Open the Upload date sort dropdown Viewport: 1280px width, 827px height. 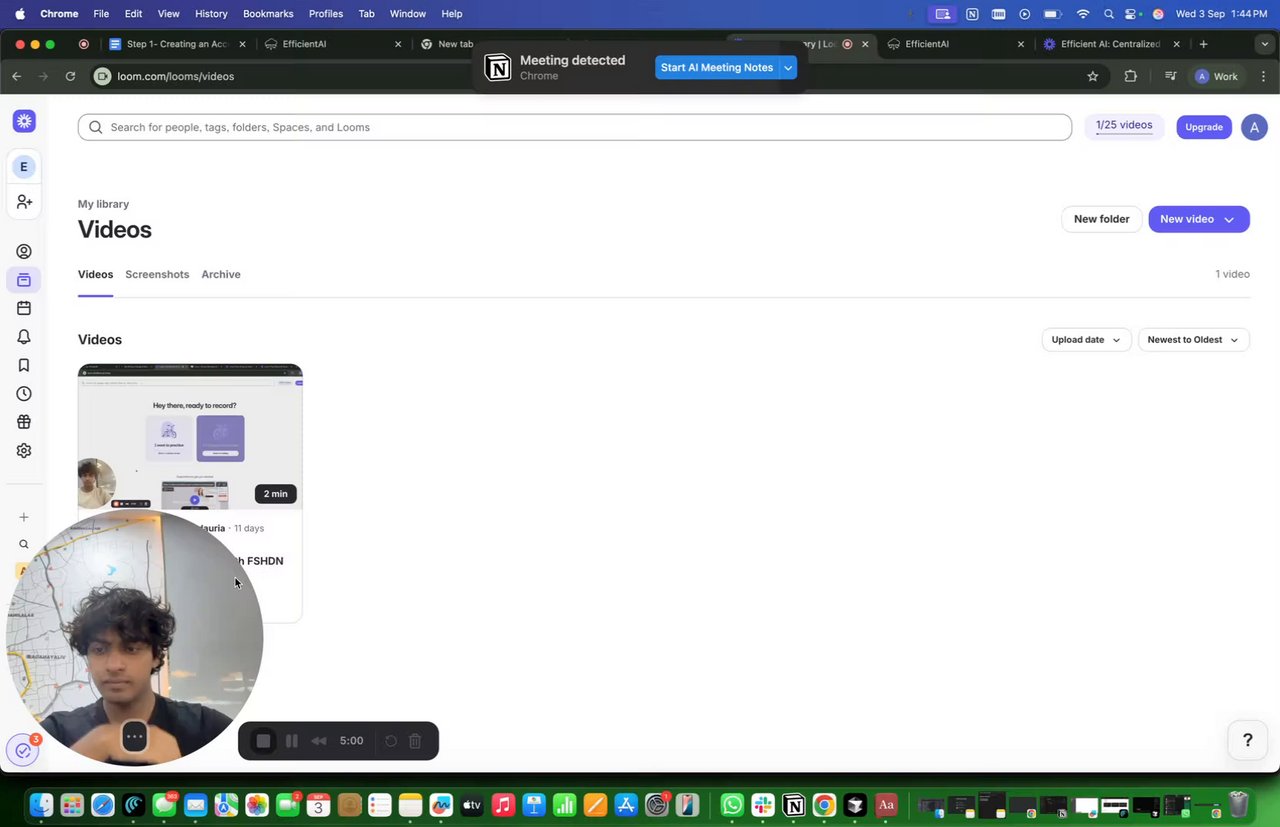click(x=1086, y=340)
